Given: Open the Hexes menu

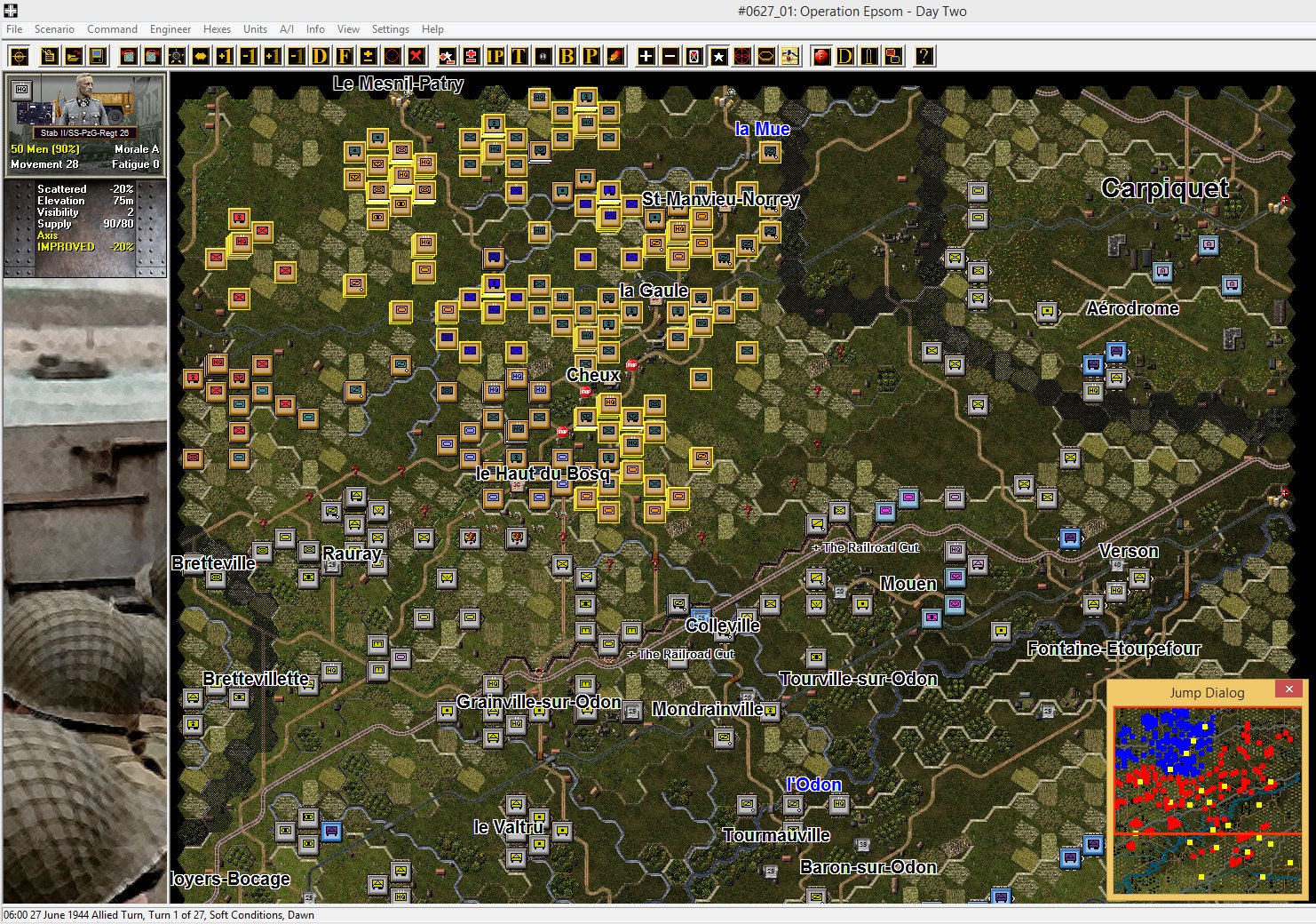Looking at the screenshot, I should pyautogui.click(x=217, y=29).
